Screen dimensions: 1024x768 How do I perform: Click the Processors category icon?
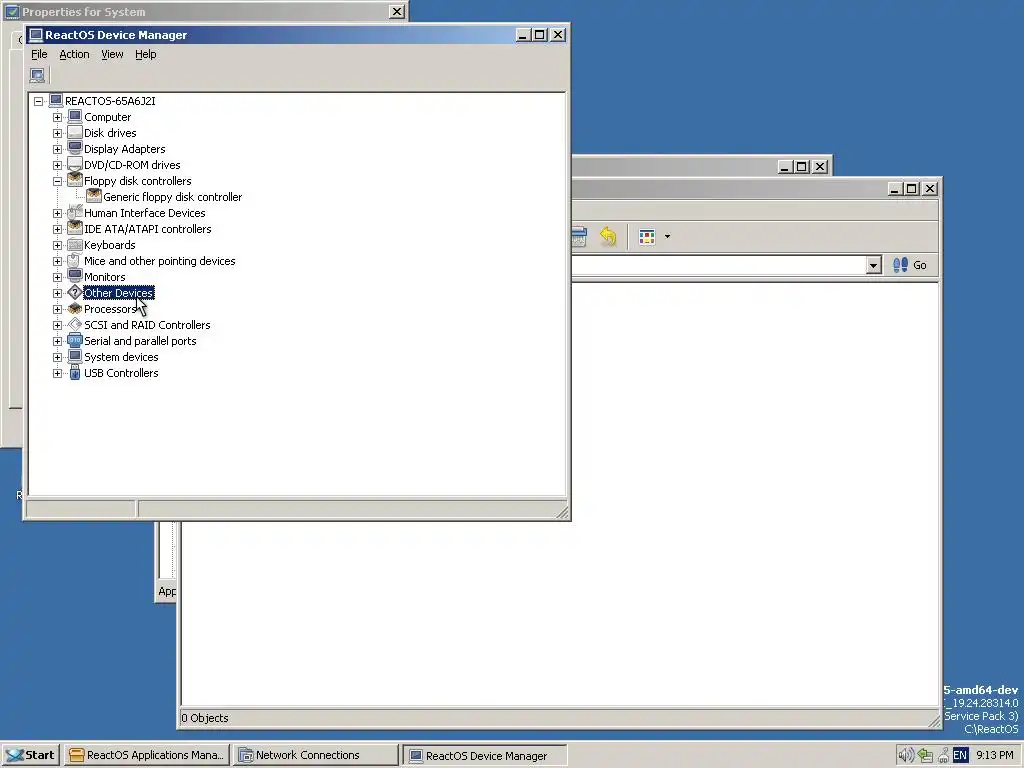click(x=74, y=309)
